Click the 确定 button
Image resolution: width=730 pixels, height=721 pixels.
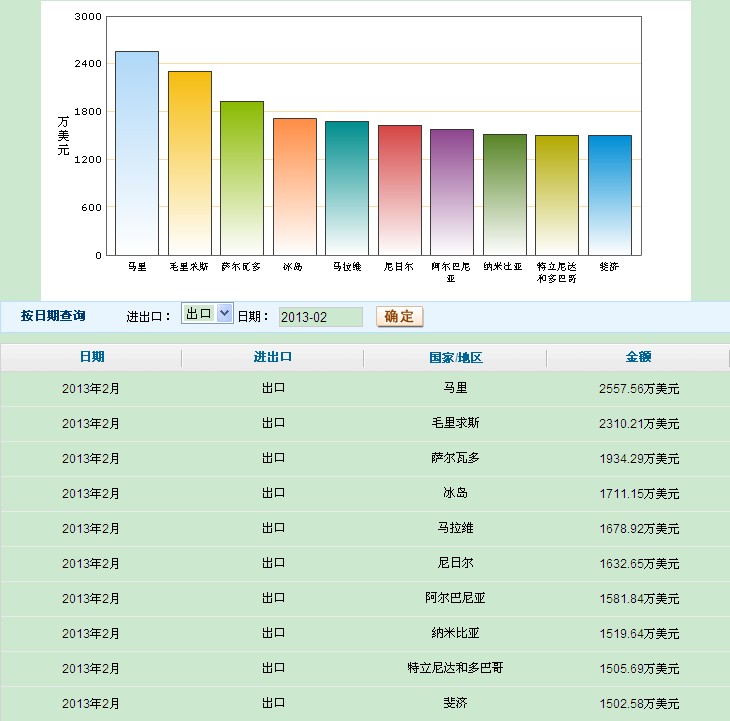coord(399,317)
